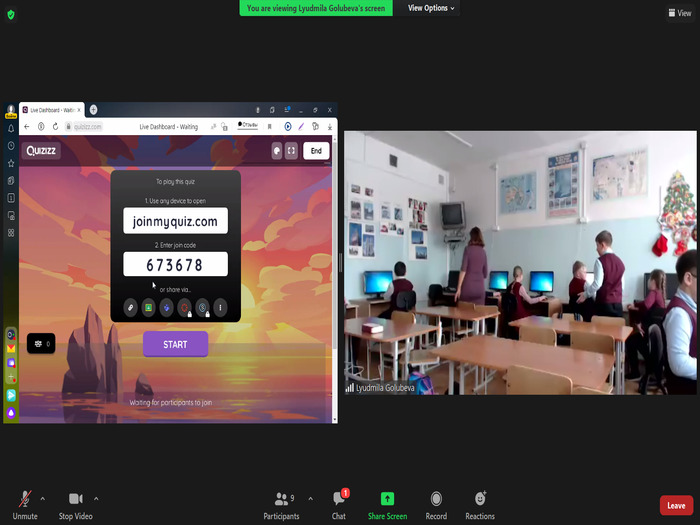Screen dimensions: 700x525
Task: Open a new browser tab
Action: (93, 109)
